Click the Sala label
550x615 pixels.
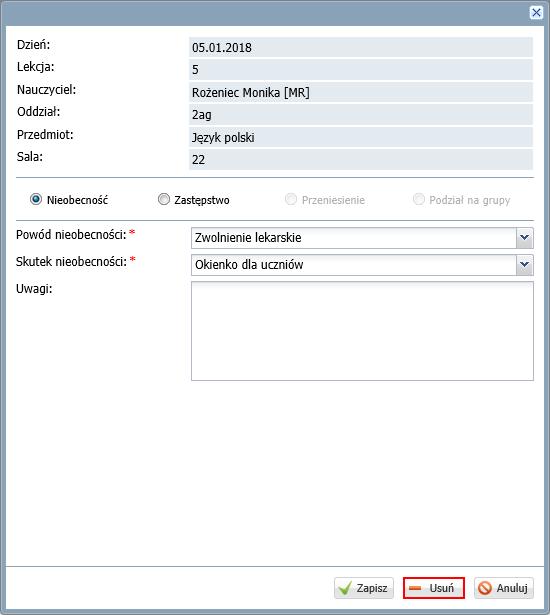coord(30,157)
